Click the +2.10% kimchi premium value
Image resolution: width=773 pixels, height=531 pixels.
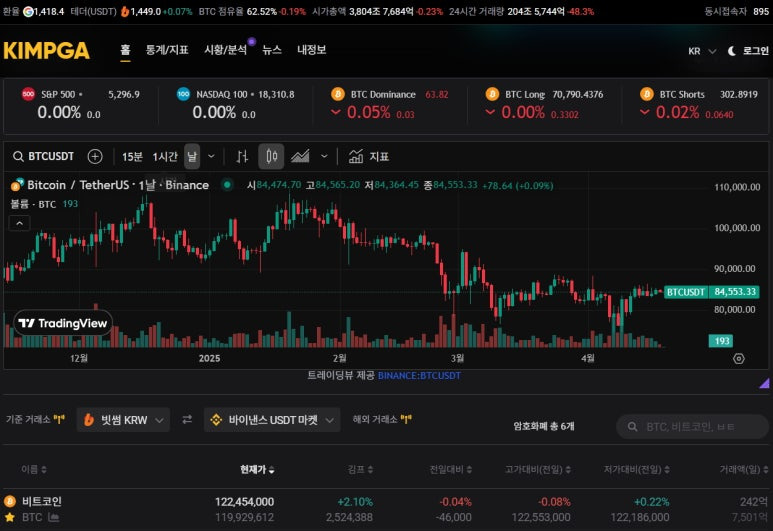point(355,502)
